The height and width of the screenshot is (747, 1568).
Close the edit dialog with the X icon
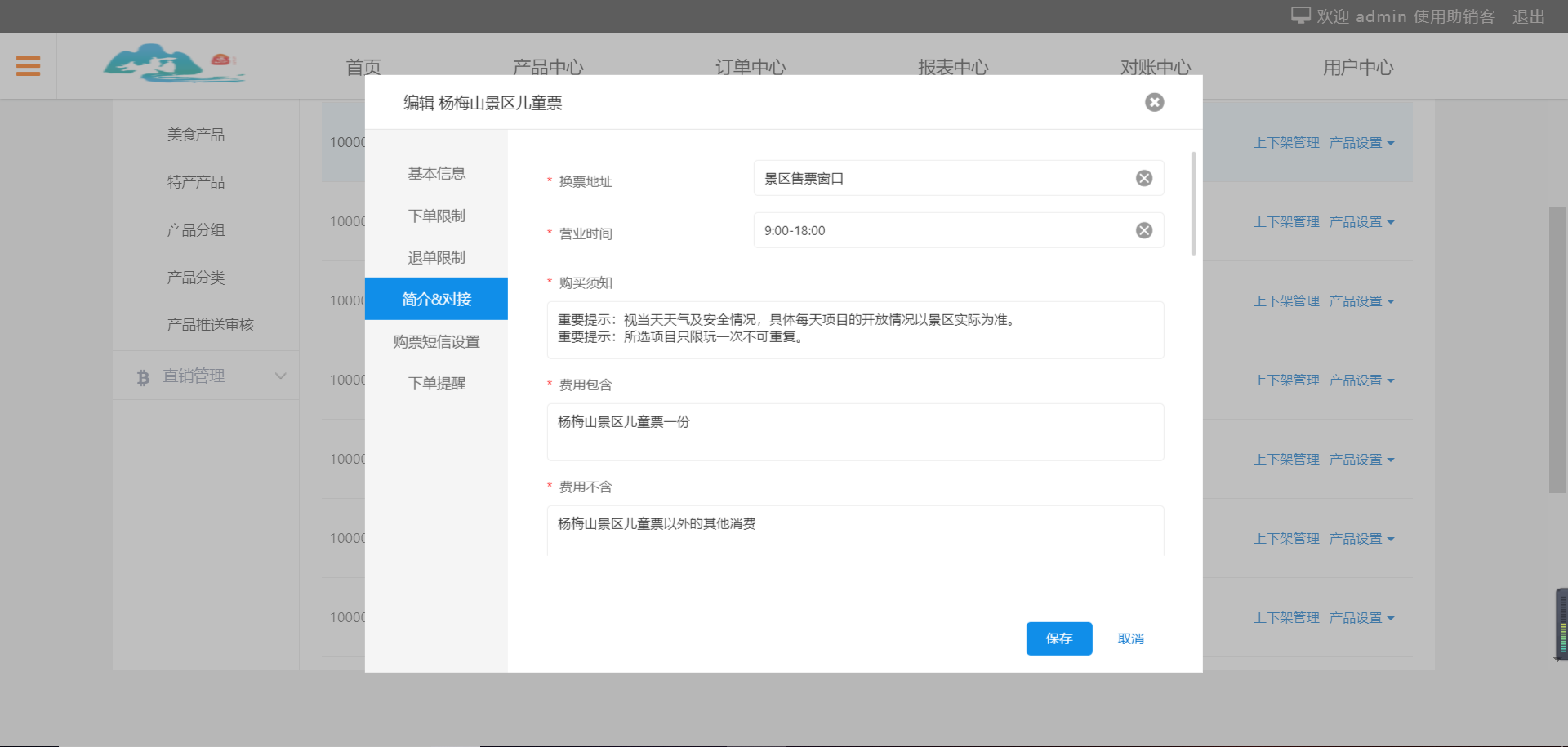1154,102
